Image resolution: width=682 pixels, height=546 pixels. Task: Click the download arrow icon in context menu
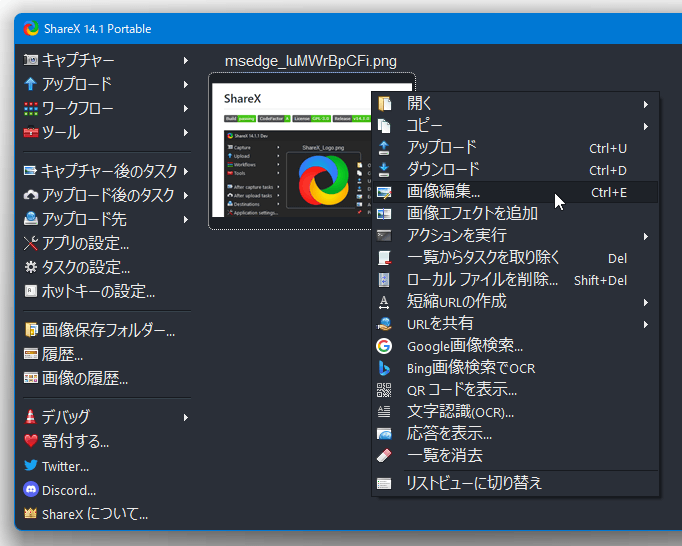(384, 170)
